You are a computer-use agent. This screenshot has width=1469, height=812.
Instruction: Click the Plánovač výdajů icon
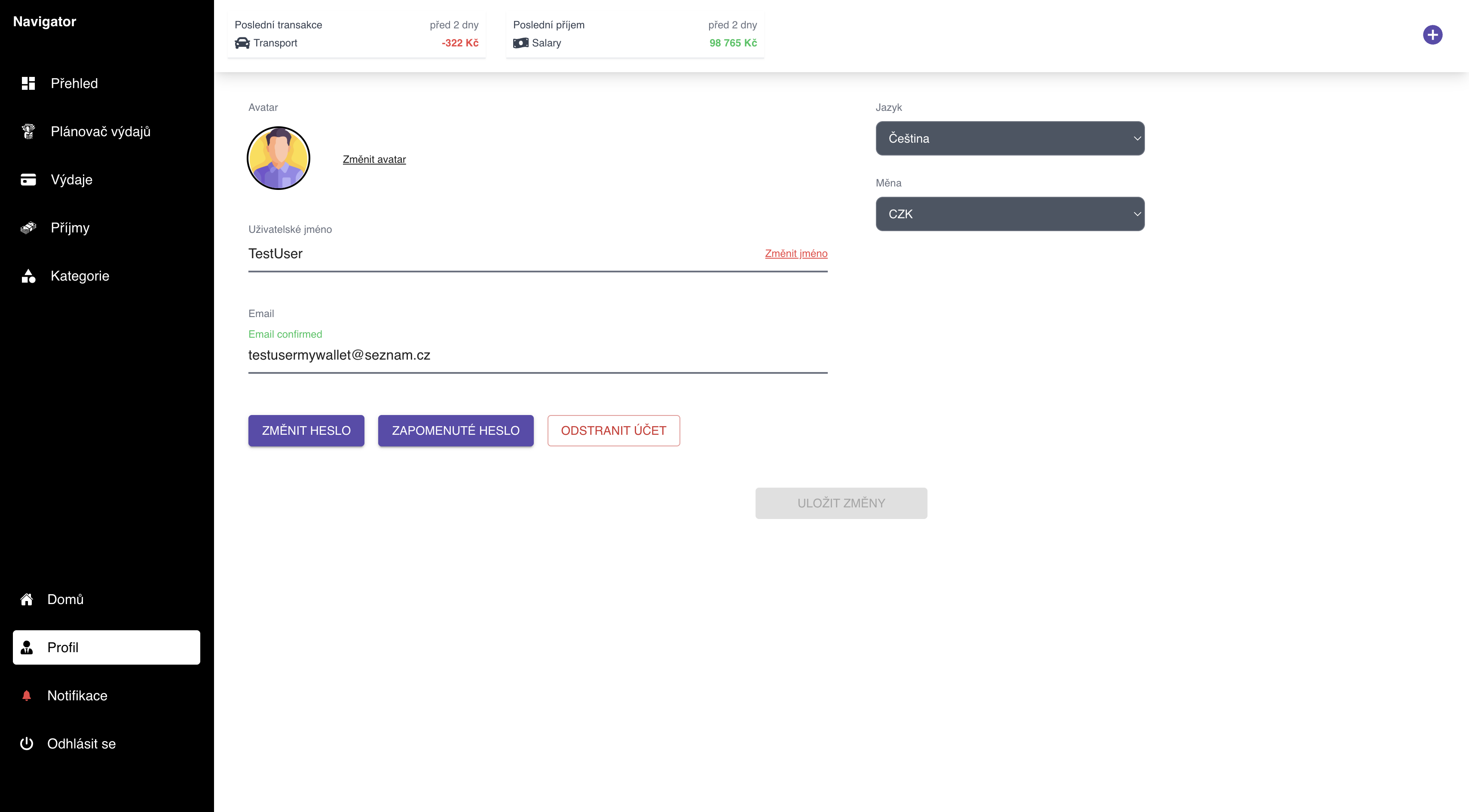coord(28,132)
